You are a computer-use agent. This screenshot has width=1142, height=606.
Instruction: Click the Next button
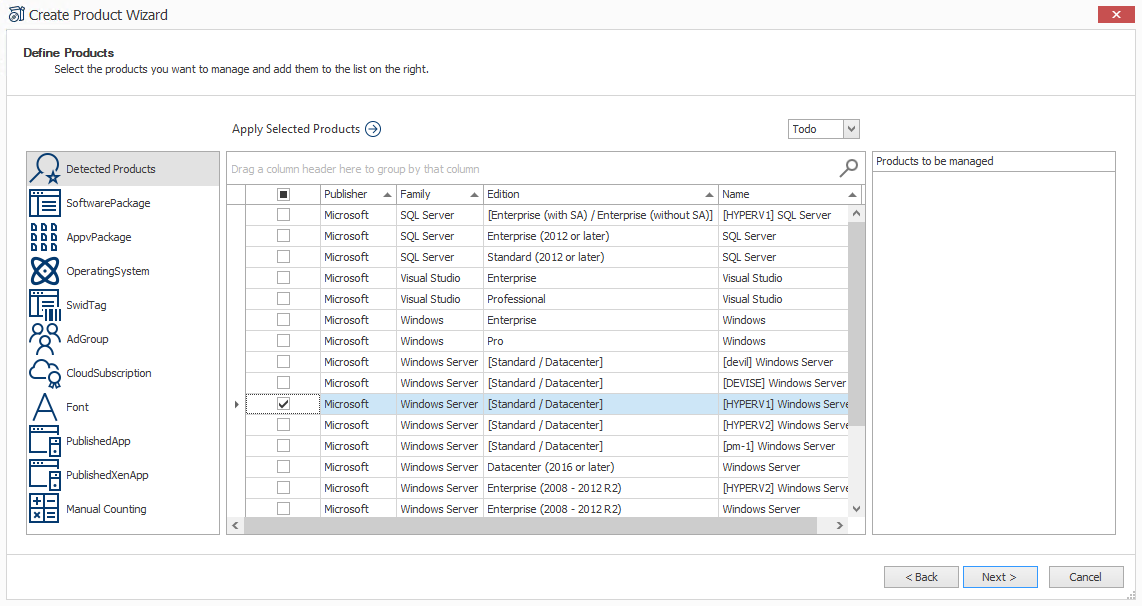[999, 577]
